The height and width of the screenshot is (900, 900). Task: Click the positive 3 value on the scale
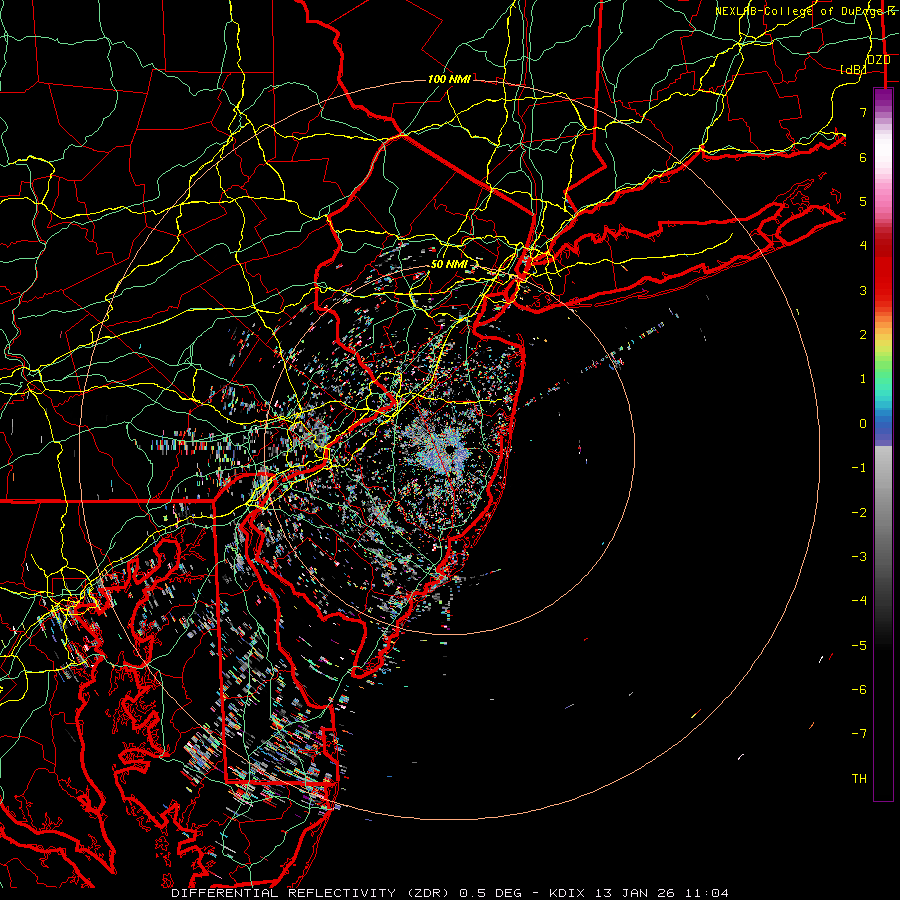pos(863,290)
